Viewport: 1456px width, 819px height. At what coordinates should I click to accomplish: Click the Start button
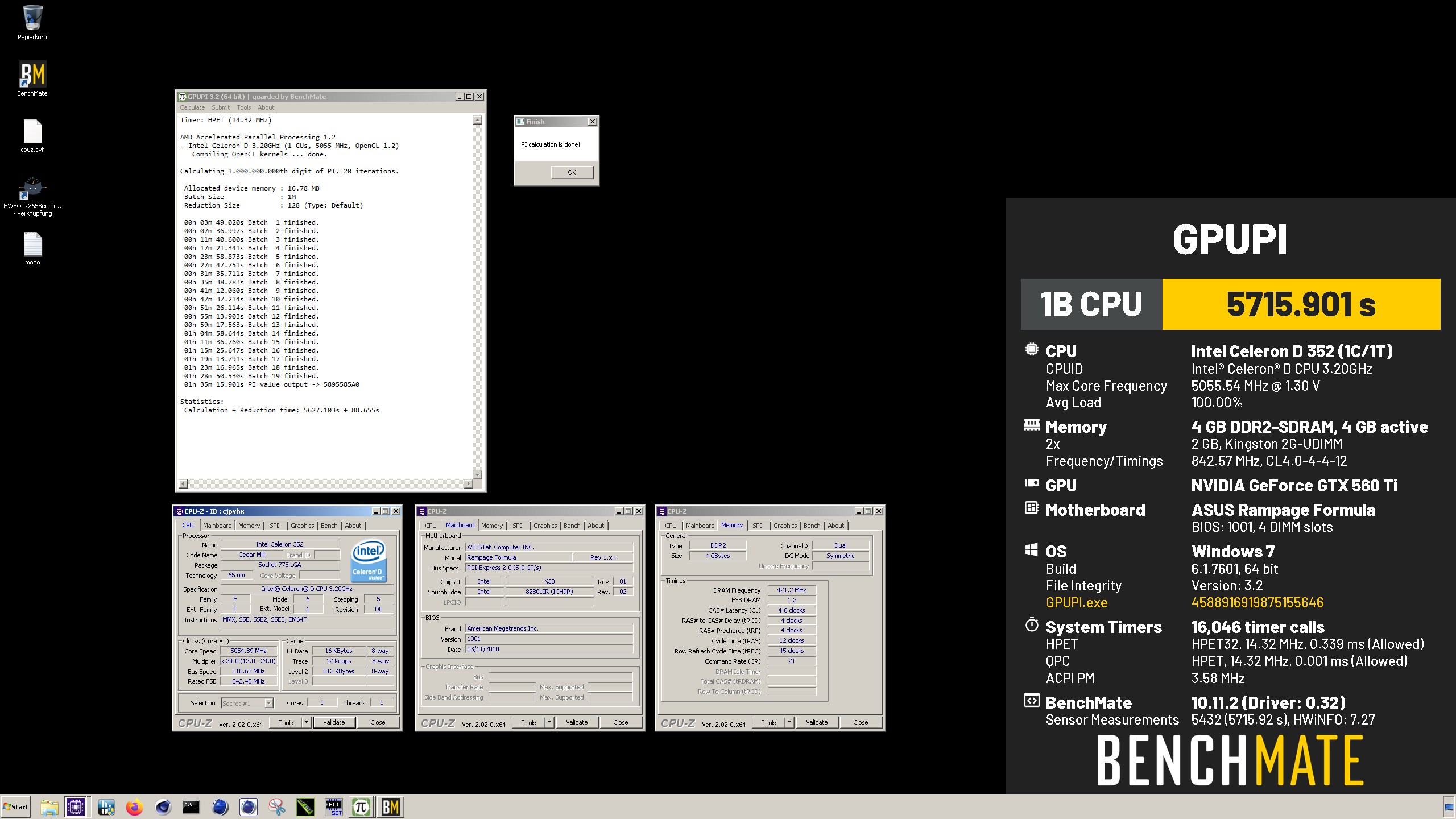(x=16, y=807)
